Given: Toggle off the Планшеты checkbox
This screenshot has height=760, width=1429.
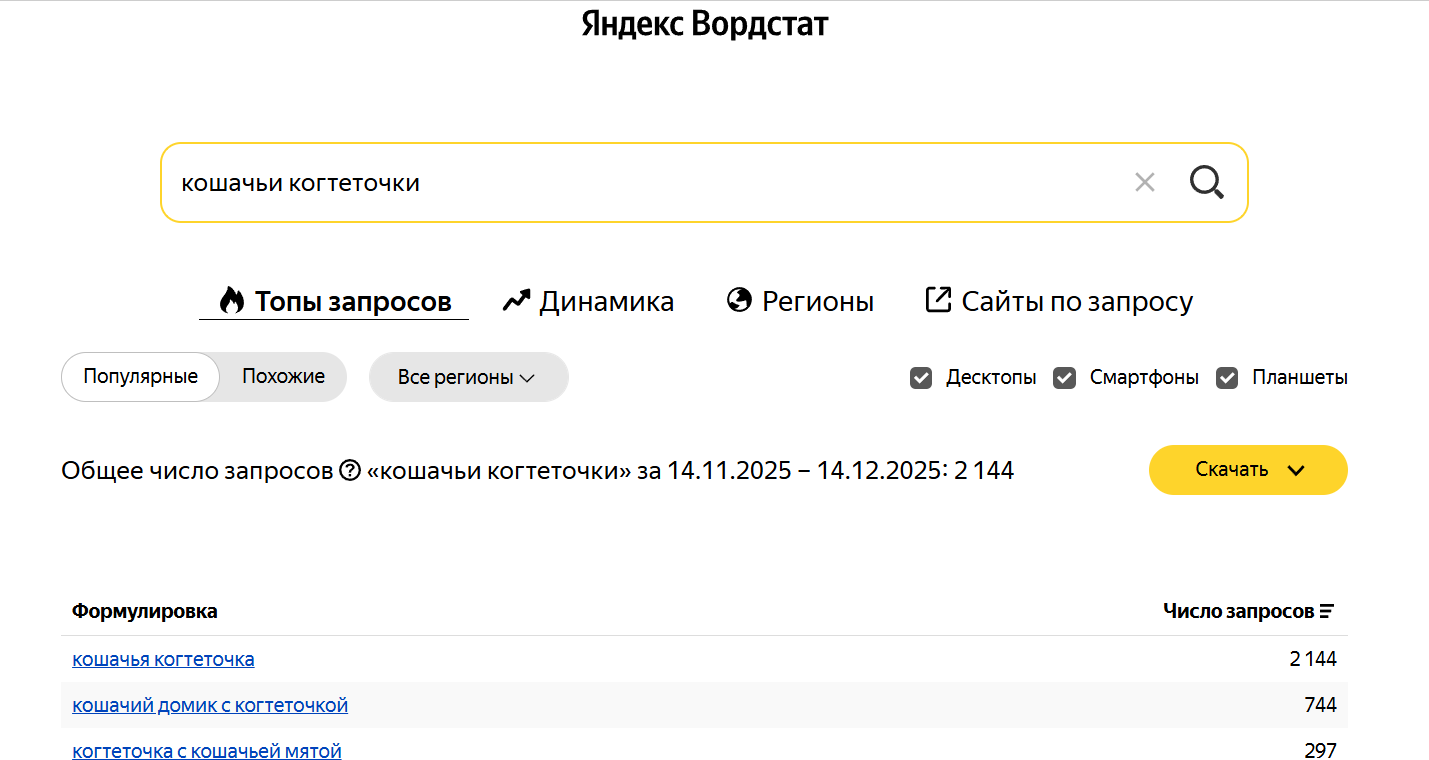Looking at the screenshot, I should (x=1227, y=377).
